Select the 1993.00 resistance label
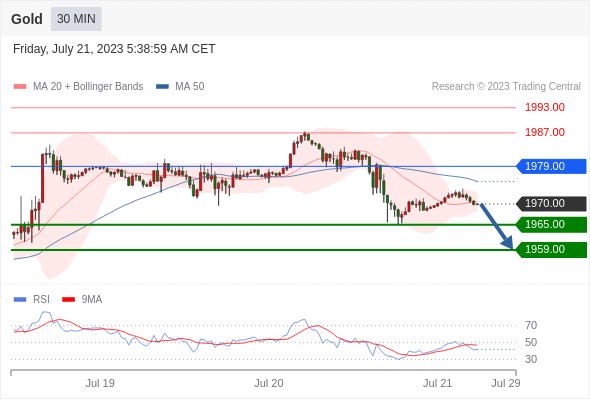 pyautogui.click(x=545, y=107)
